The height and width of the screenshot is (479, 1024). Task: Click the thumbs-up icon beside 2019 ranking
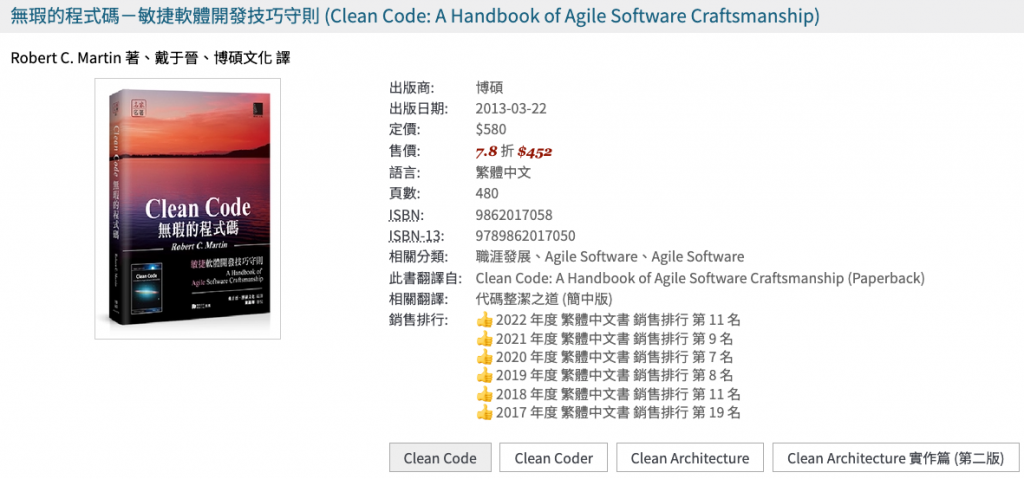coord(485,375)
